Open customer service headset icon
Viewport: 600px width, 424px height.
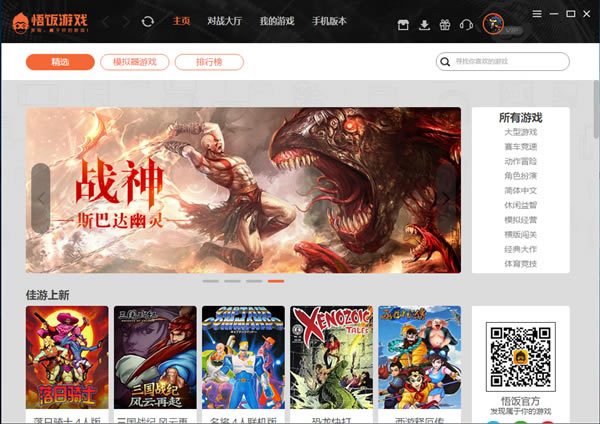coord(466,25)
